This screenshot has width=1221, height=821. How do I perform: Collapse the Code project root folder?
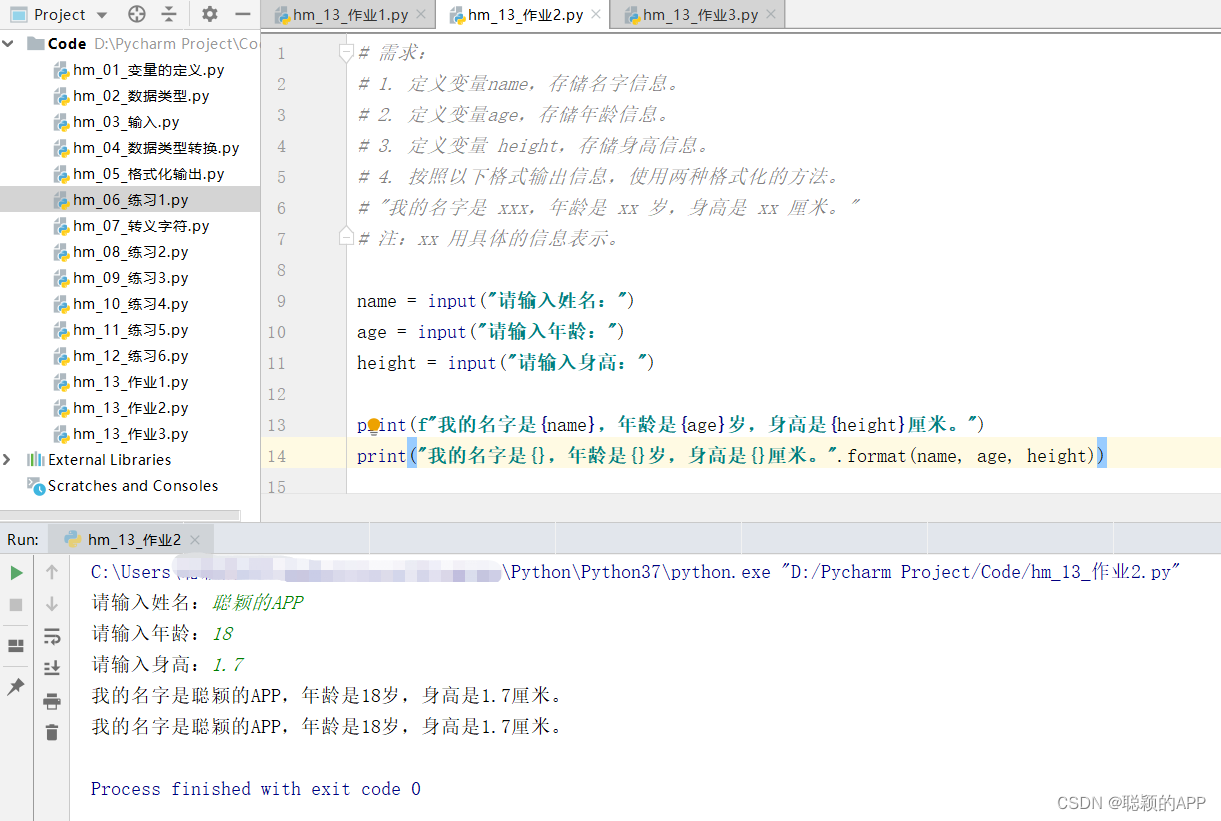[10, 43]
